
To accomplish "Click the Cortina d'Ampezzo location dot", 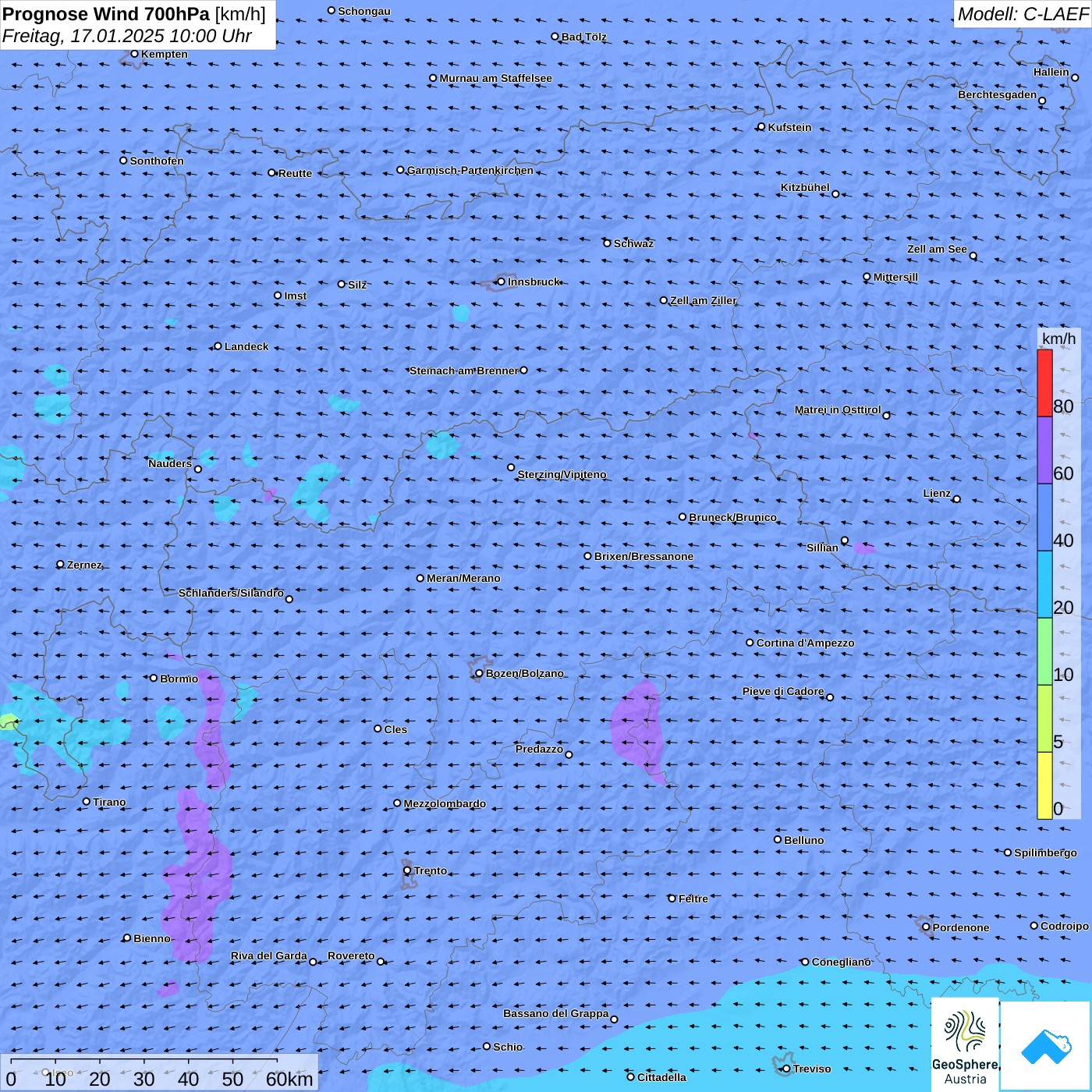I will pos(750,643).
